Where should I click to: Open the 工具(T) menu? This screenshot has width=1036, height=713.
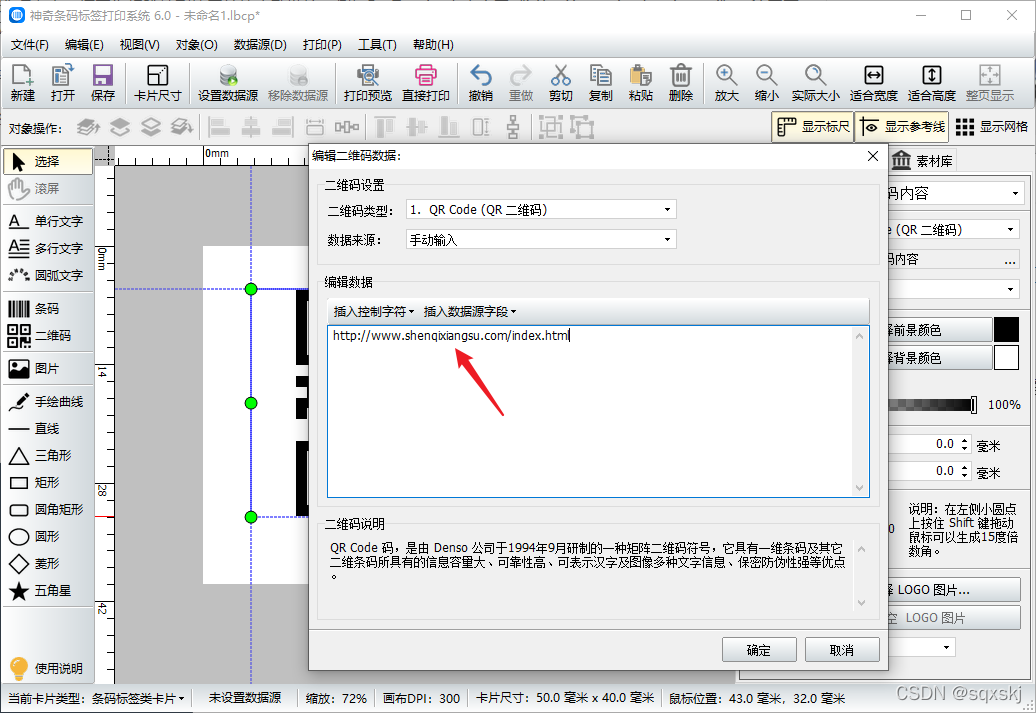[x=377, y=44]
